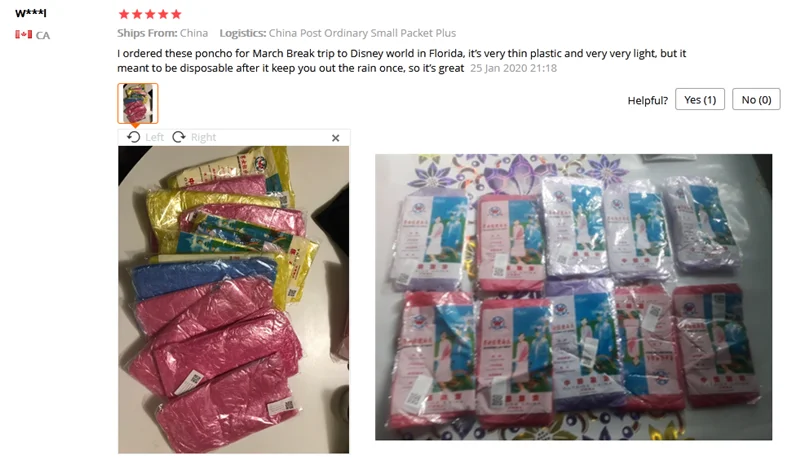The width and height of the screenshot is (800, 464).
Task: Click the 'Right' rotate label
Action: click(204, 137)
